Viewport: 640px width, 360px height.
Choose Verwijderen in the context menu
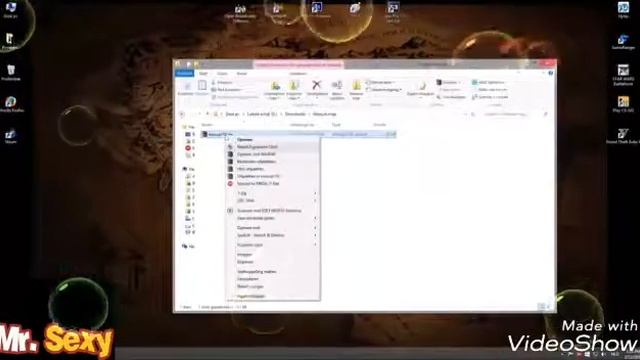click(273, 279)
